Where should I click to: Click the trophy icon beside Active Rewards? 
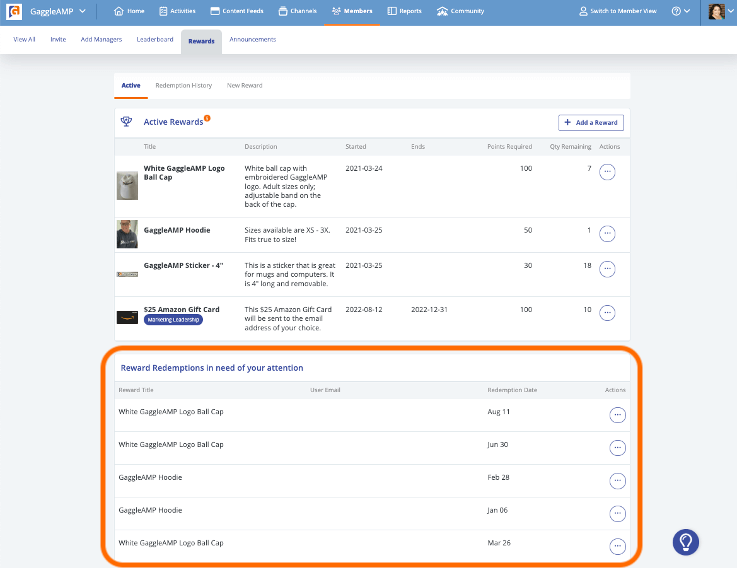pos(126,122)
